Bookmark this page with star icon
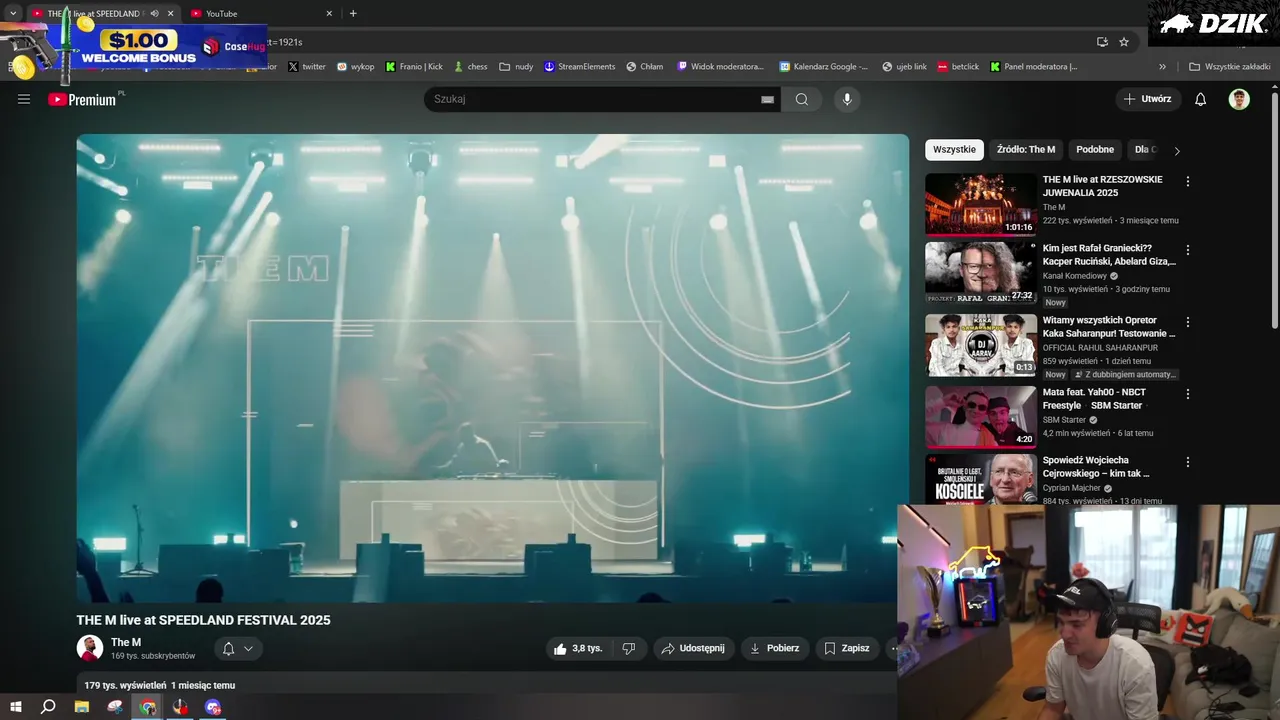Viewport: 1280px width, 720px height. 1124,42
